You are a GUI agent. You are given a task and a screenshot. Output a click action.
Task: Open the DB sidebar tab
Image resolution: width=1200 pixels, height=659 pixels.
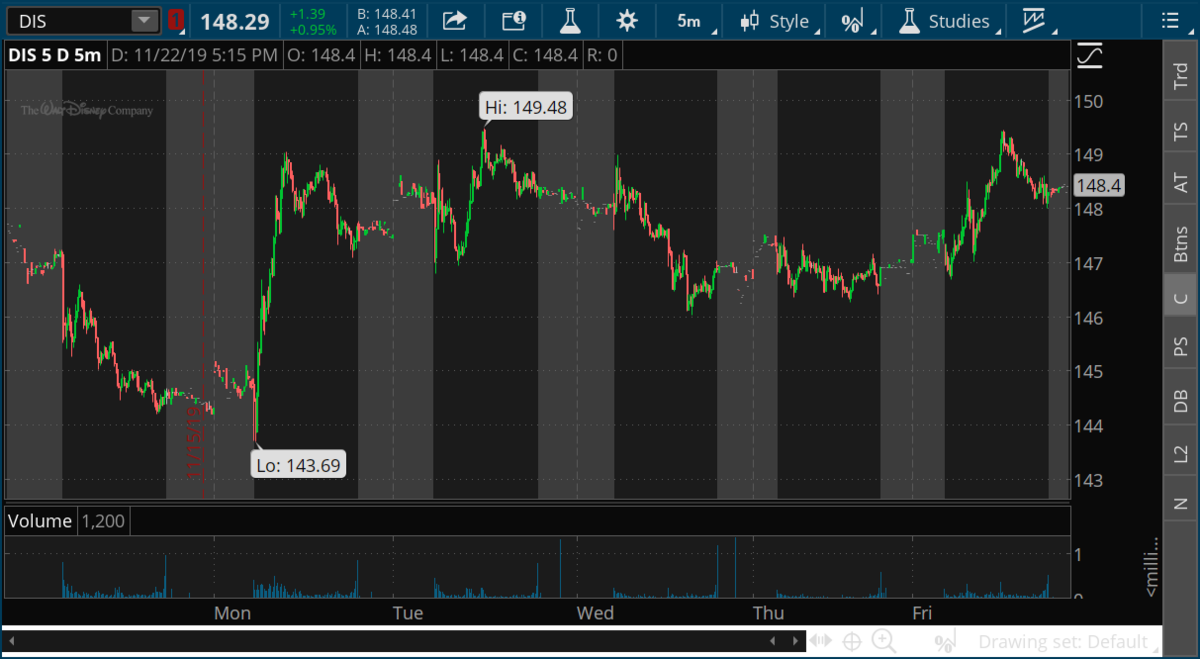coord(1181,400)
